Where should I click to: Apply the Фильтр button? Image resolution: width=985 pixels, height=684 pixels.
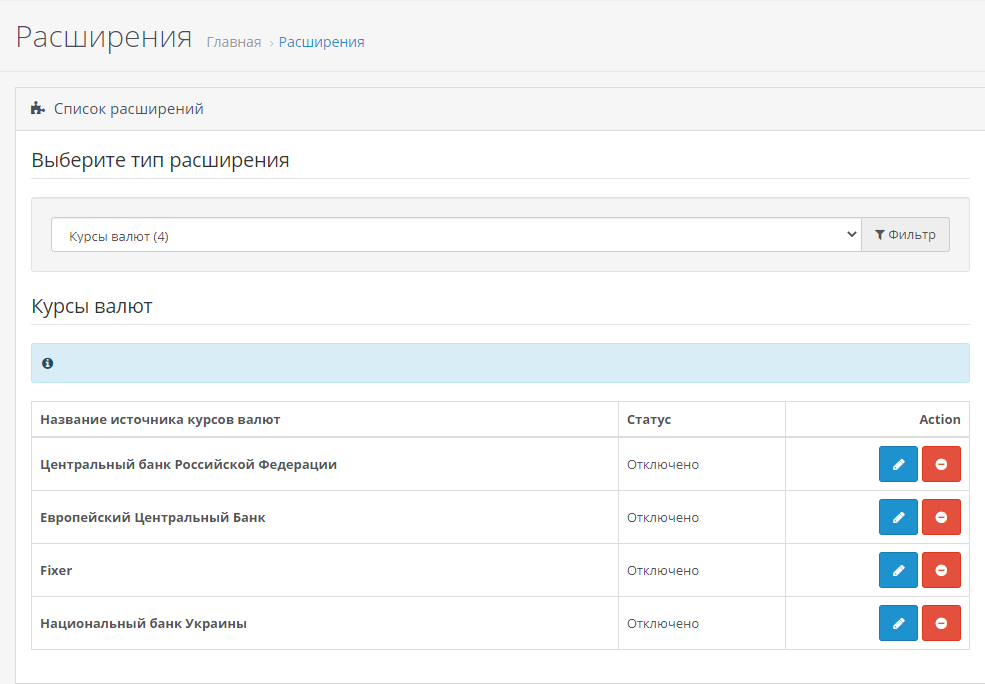pyautogui.click(x=905, y=235)
